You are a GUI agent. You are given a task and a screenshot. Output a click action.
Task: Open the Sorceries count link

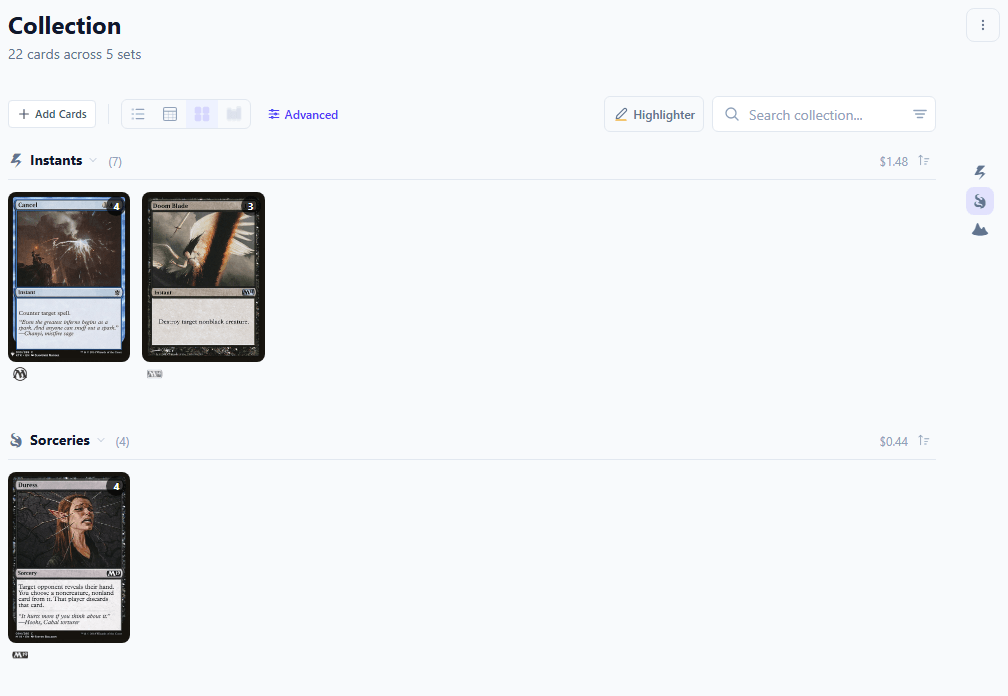click(x=122, y=440)
